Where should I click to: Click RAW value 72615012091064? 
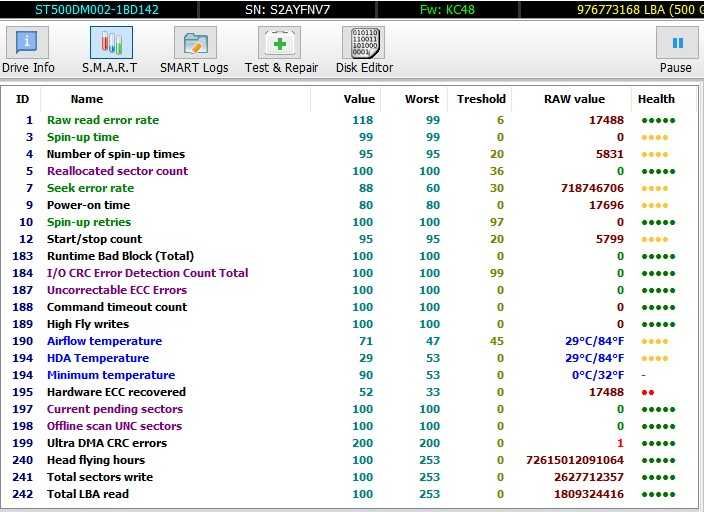[x=575, y=460]
